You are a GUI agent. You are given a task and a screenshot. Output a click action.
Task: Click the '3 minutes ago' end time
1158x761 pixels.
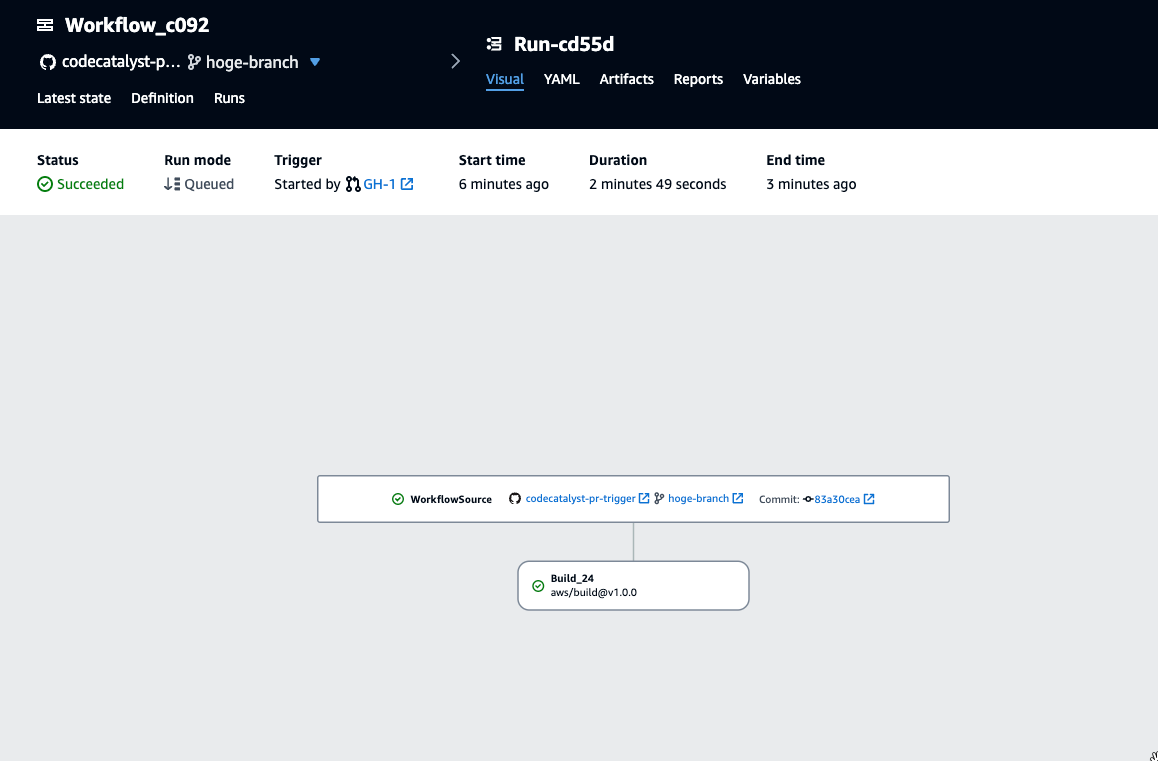point(812,184)
